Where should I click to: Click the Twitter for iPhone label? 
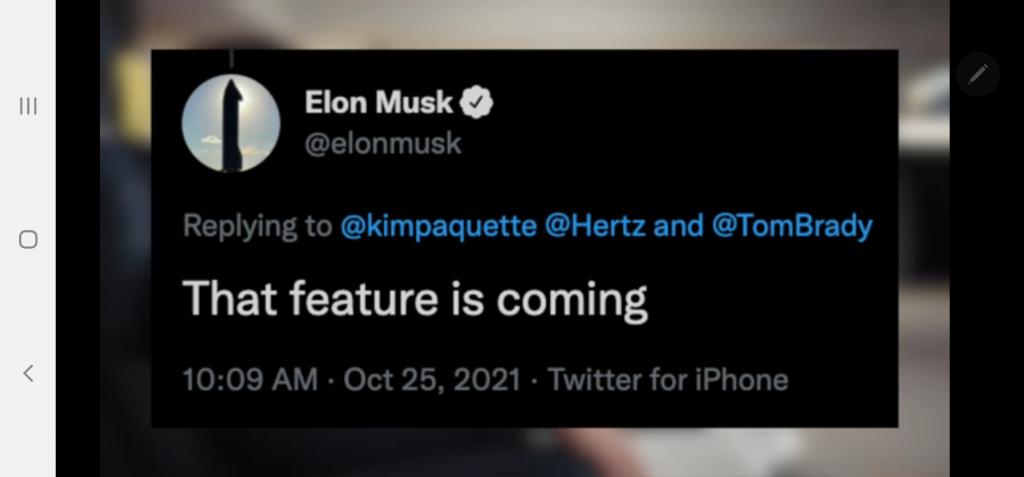[x=667, y=380]
